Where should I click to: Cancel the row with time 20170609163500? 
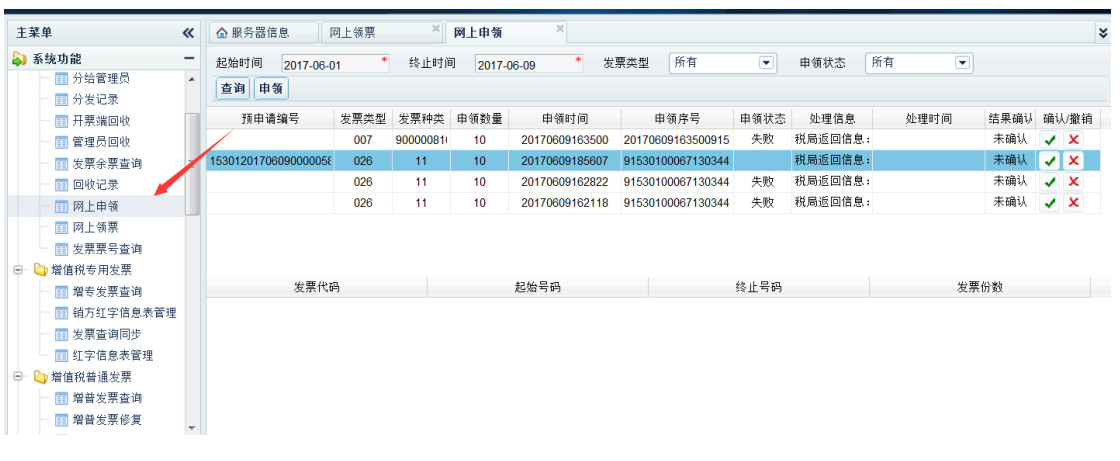1073,140
